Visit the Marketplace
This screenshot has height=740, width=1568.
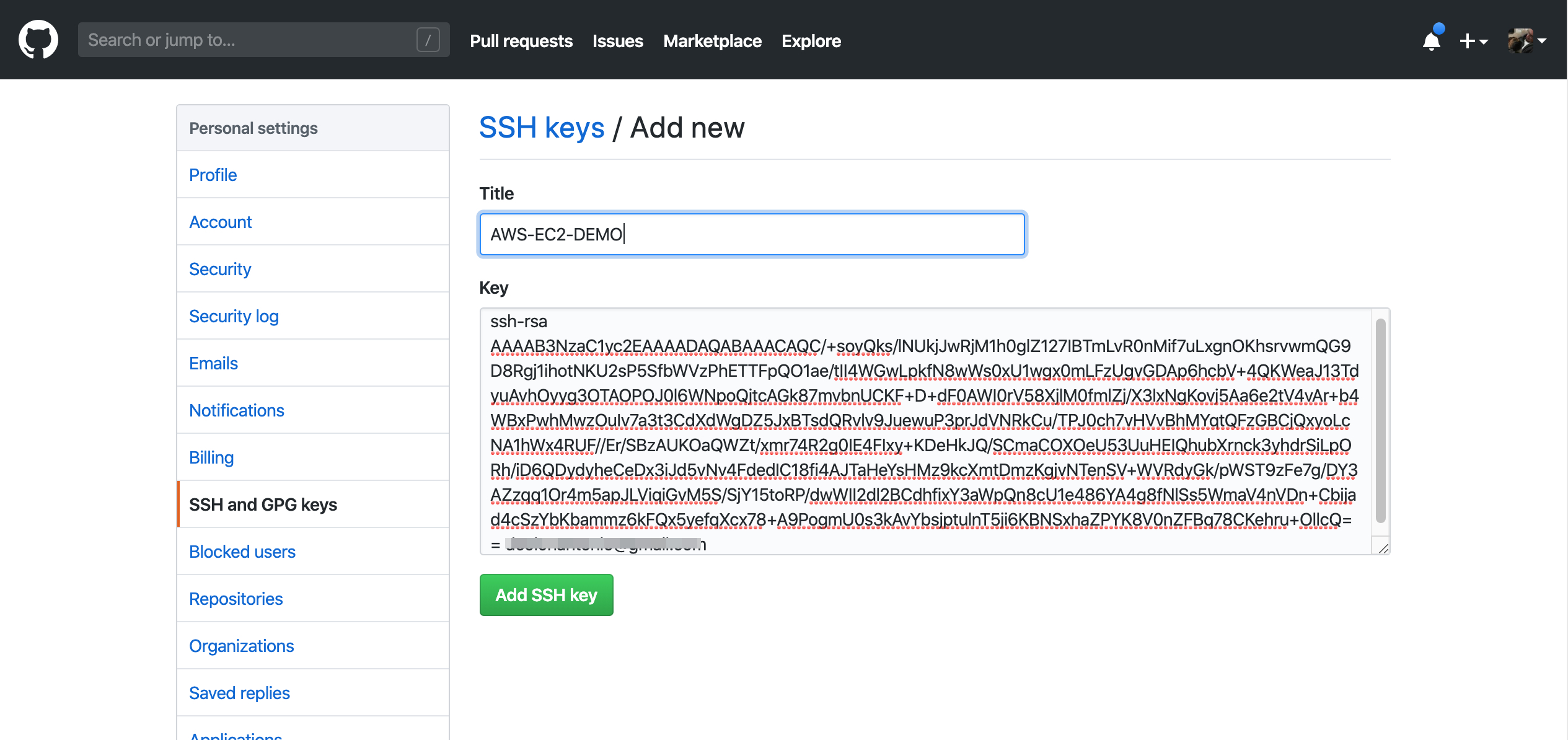pos(712,41)
